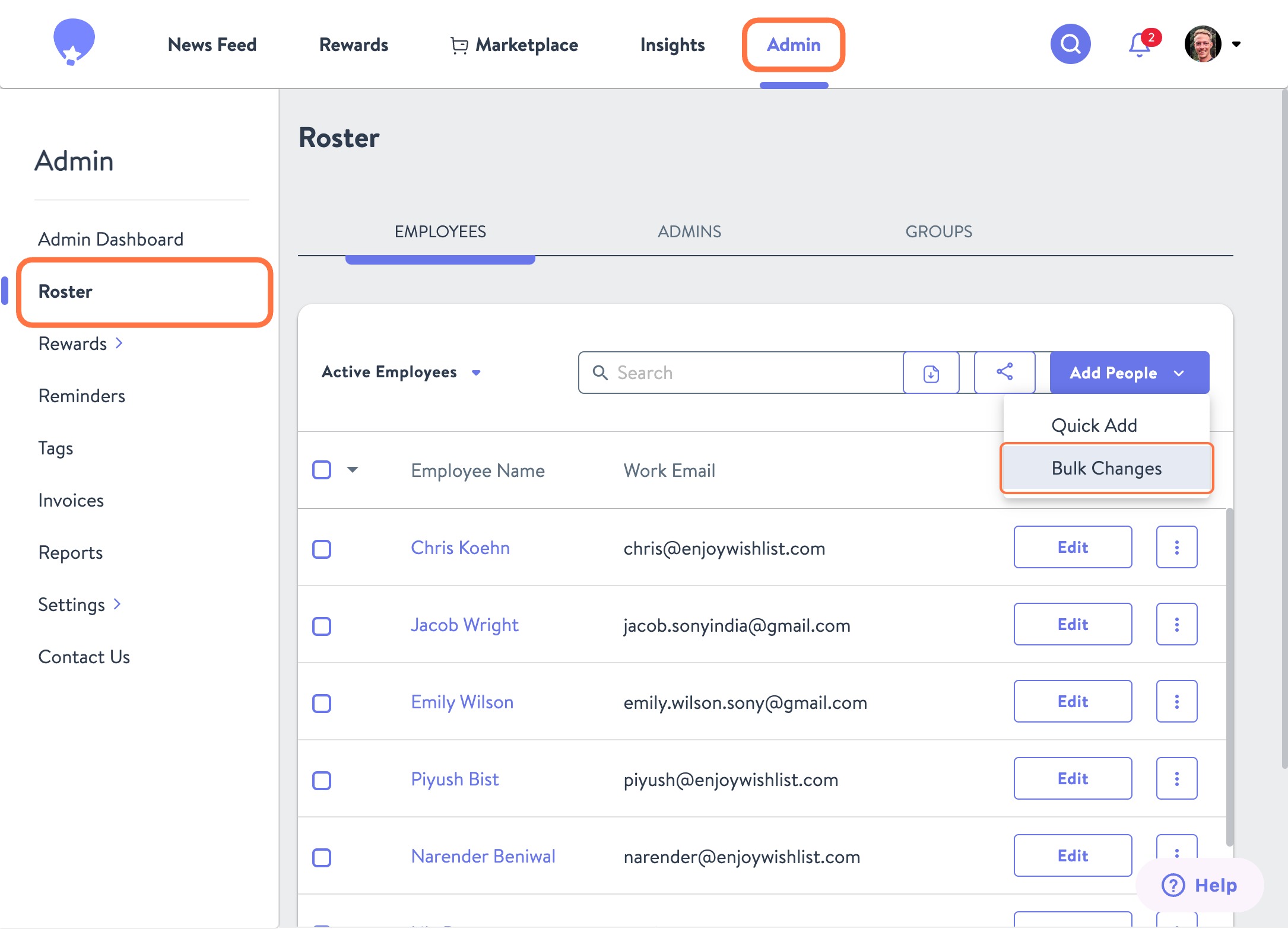The height and width of the screenshot is (929, 1288).
Task: Open the search magnifier in the top bar
Action: pyautogui.click(x=1070, y=43)
